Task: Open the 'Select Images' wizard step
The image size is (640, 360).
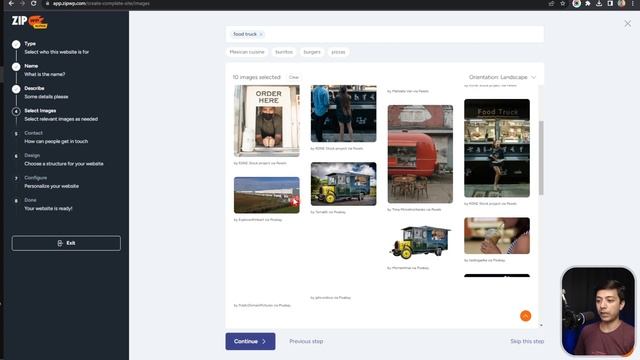Action: (x=61, y=115)
